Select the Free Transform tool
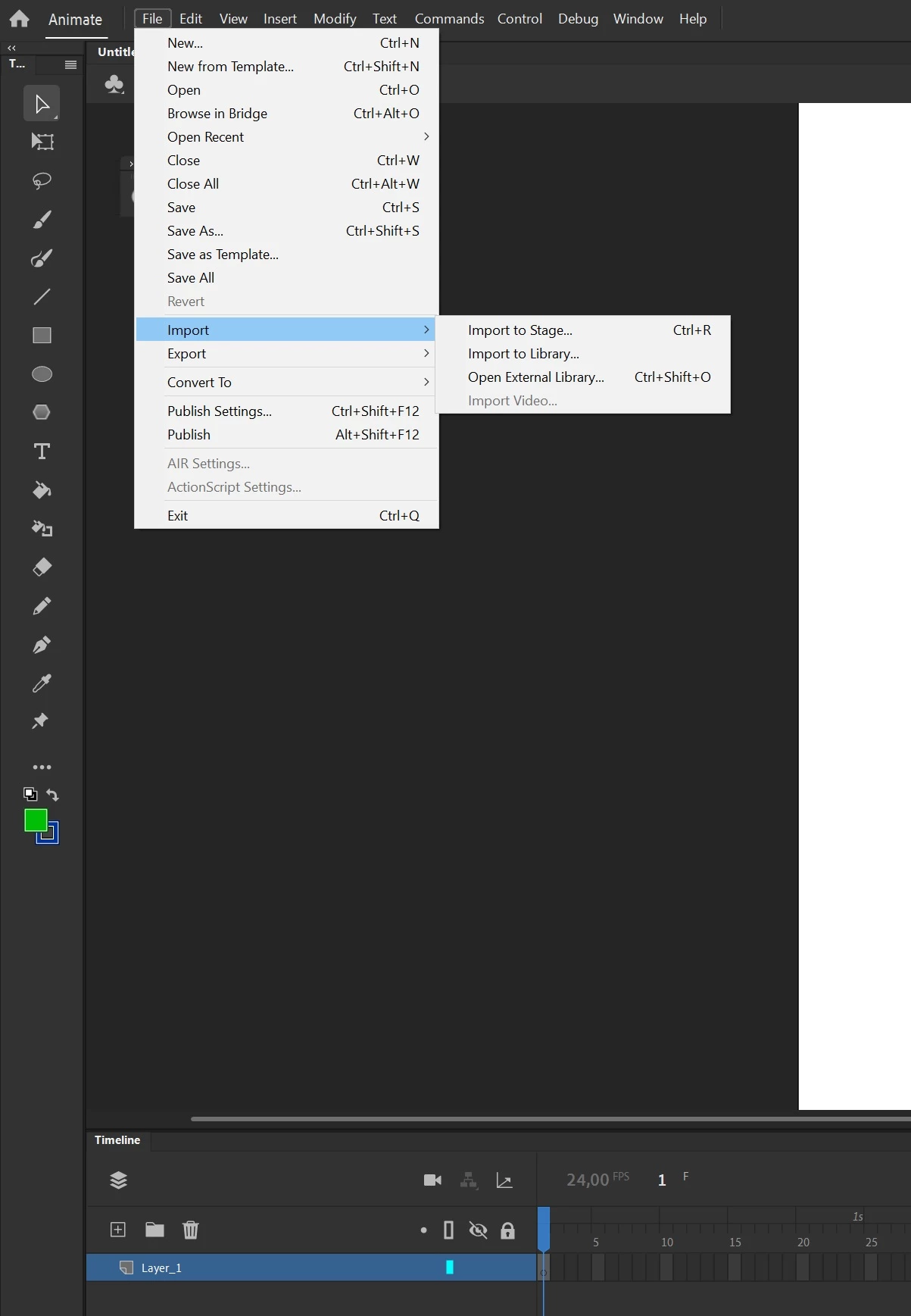 tap(42, 142)
